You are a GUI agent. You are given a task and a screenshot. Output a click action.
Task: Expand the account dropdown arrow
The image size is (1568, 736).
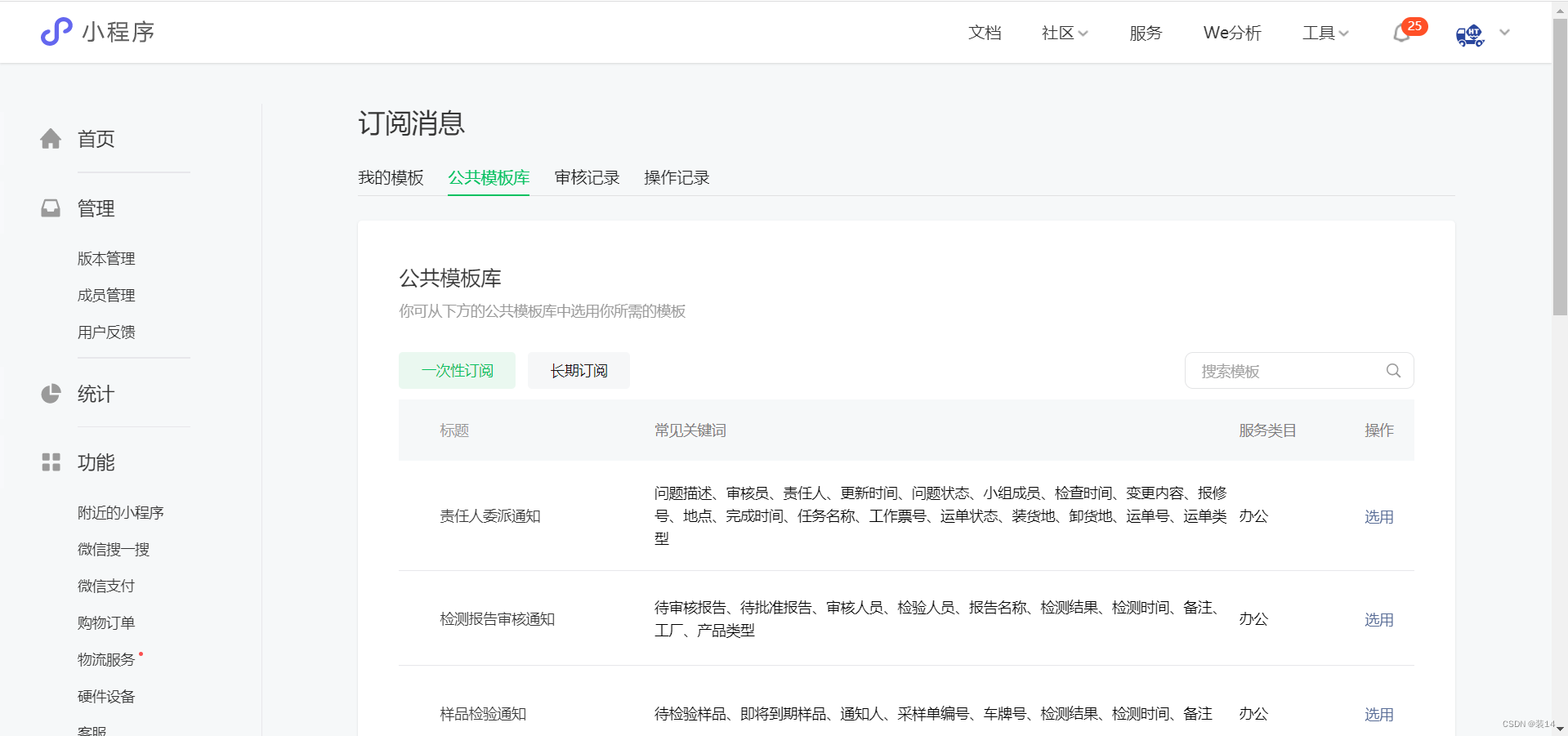(x=1504, y=33)
